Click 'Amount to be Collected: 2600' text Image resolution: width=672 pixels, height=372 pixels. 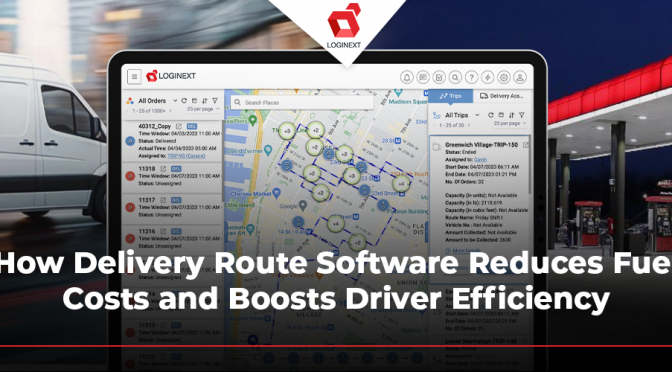[x=478, y=240]
